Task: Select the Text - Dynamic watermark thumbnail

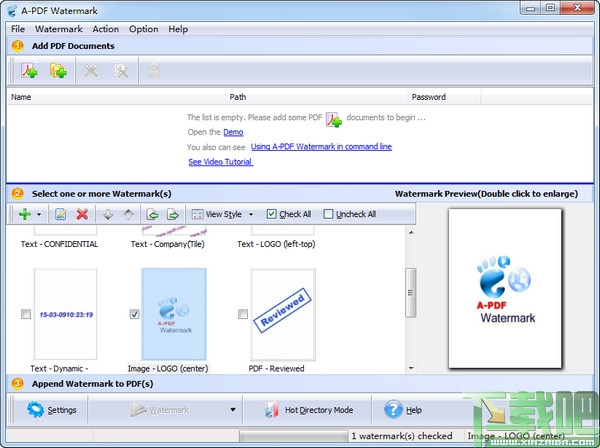Action: click(65, 314)
